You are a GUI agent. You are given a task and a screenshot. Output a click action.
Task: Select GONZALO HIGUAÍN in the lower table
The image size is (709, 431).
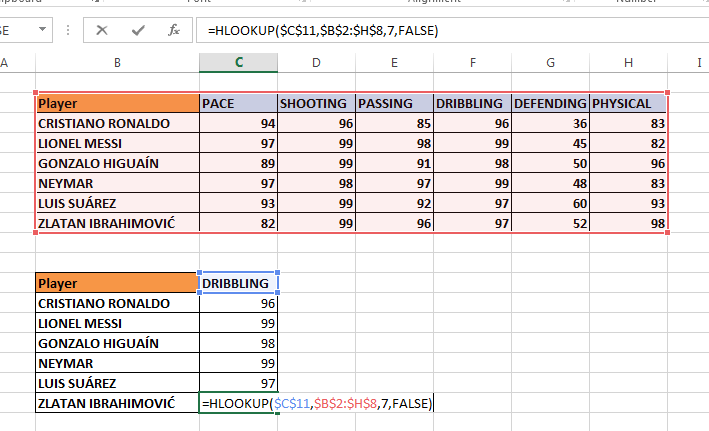117,342
